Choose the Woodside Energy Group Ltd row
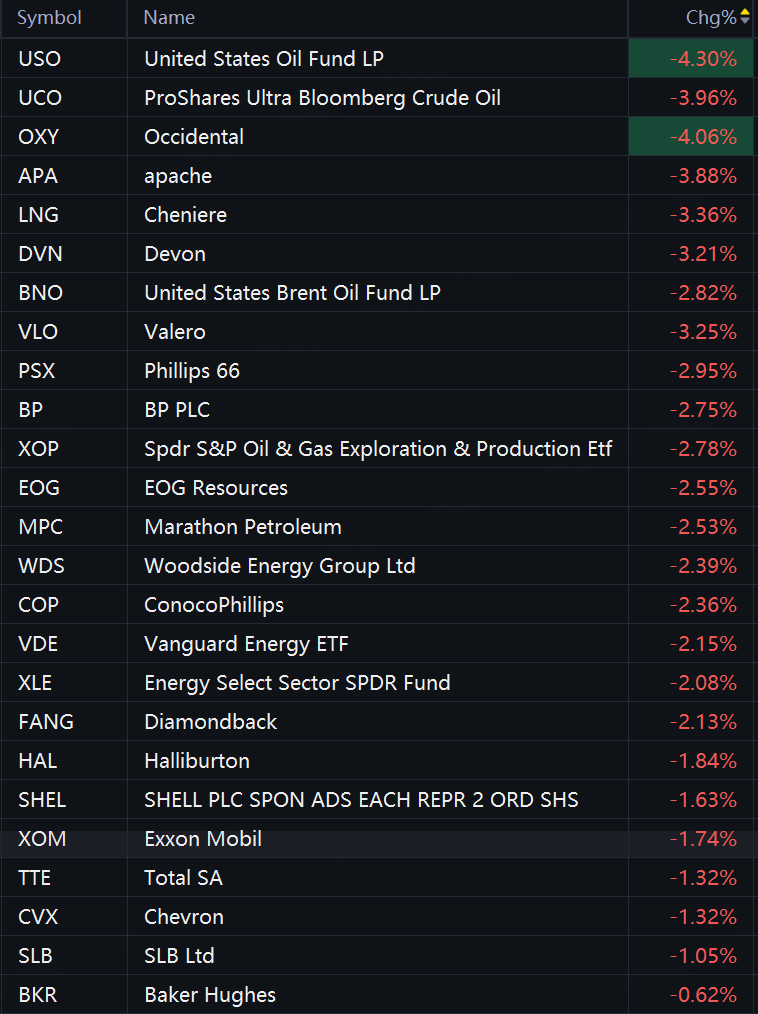The image size is (758, 1014). (x=377, y=565)
